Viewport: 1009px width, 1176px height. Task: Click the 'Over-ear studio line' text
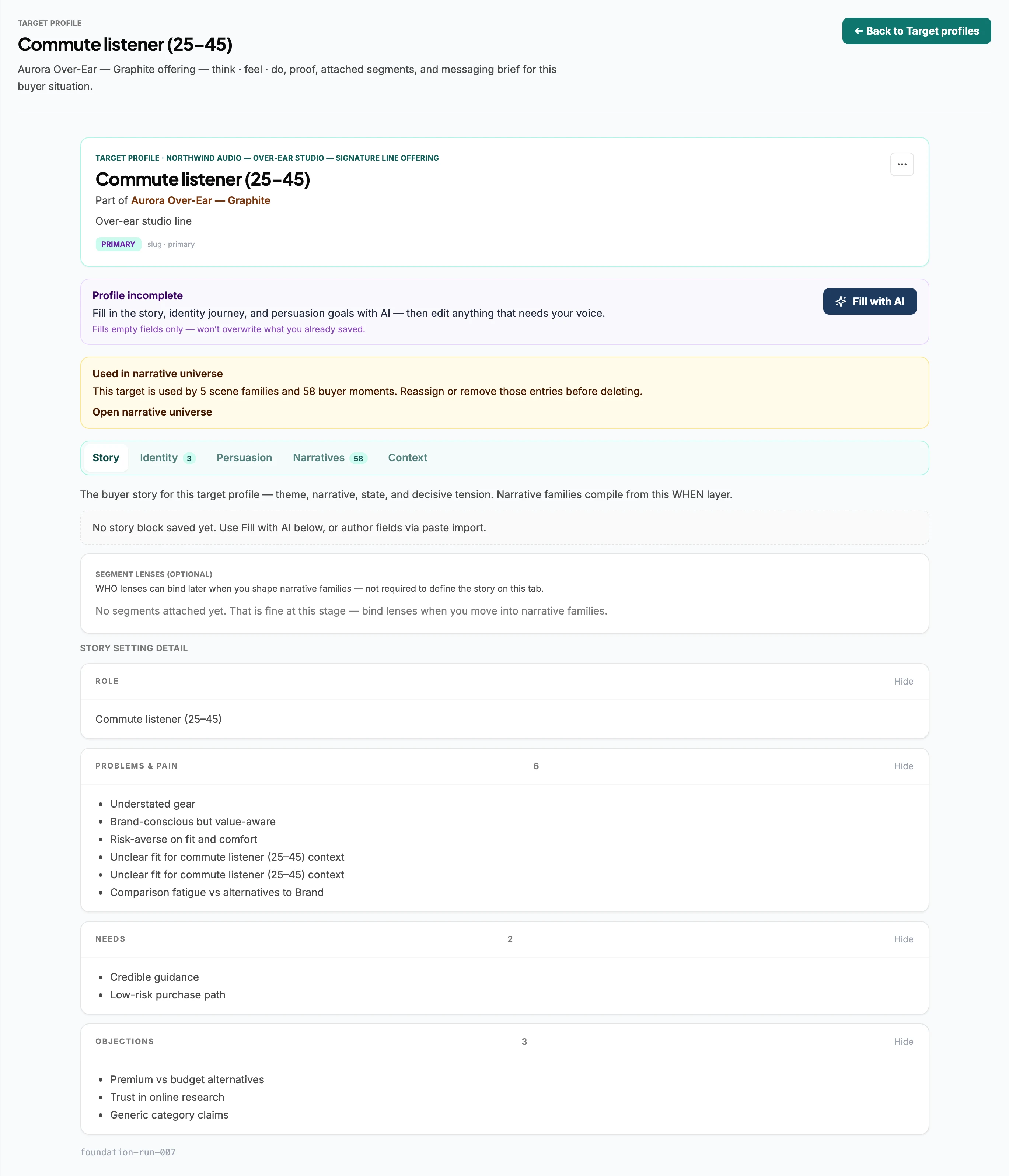[144, 221]
